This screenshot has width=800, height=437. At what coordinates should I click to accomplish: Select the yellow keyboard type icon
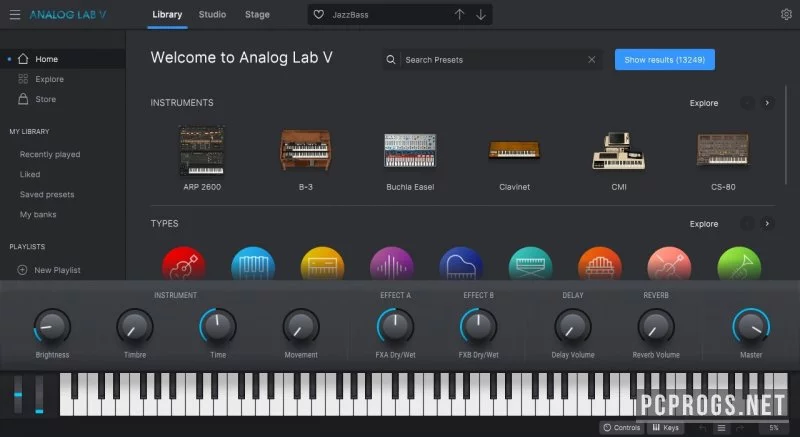[x=322, y=264]
